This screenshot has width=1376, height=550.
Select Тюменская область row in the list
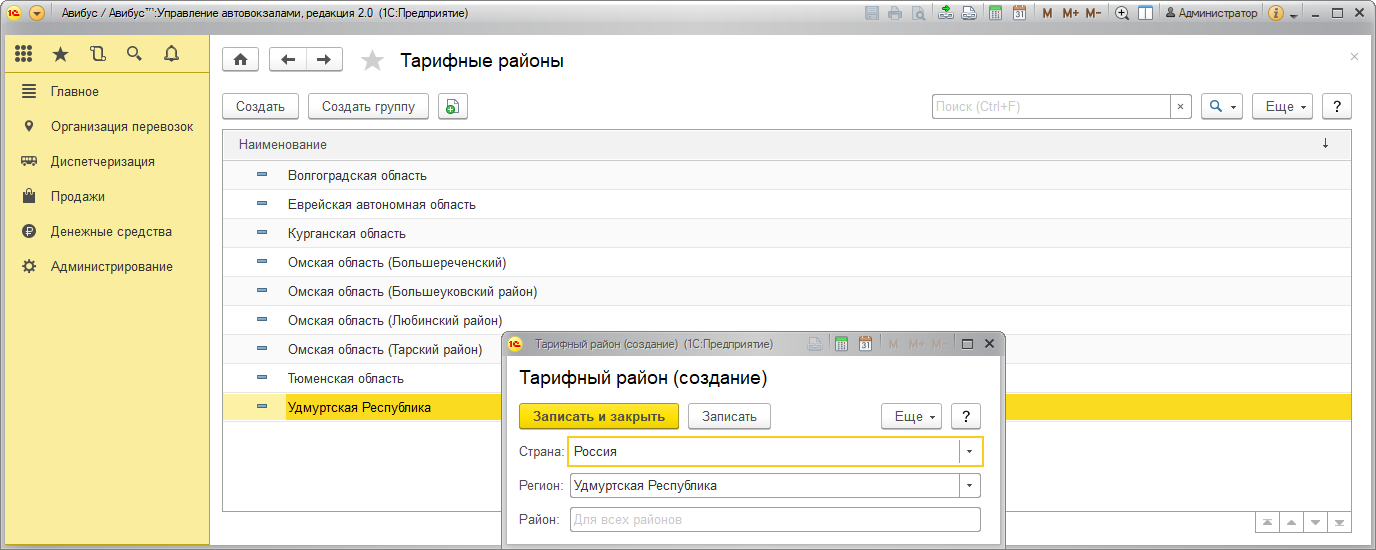click(x=346, y=379)
